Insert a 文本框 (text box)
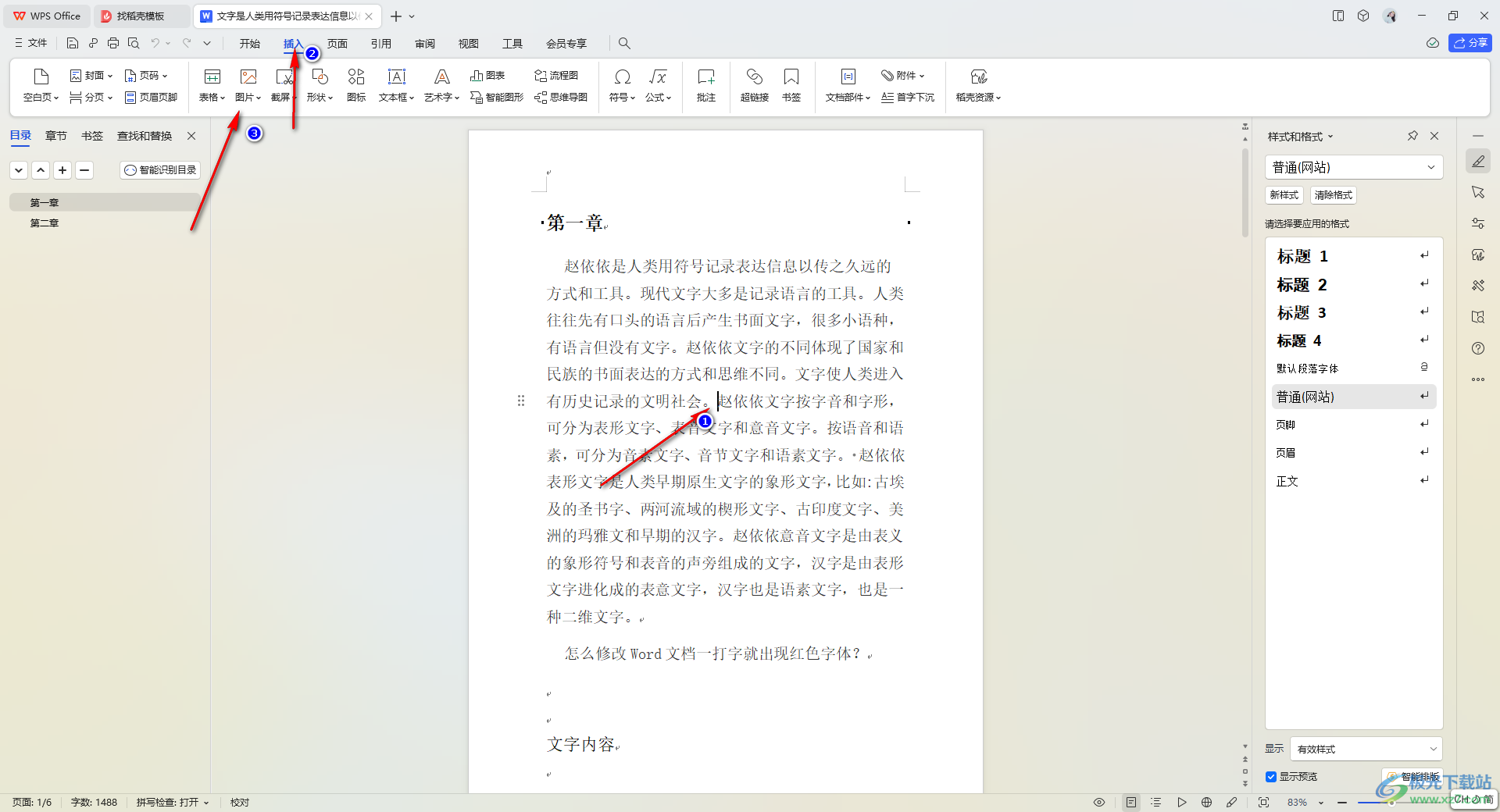The image size is (1500, 812). point(396,85)
